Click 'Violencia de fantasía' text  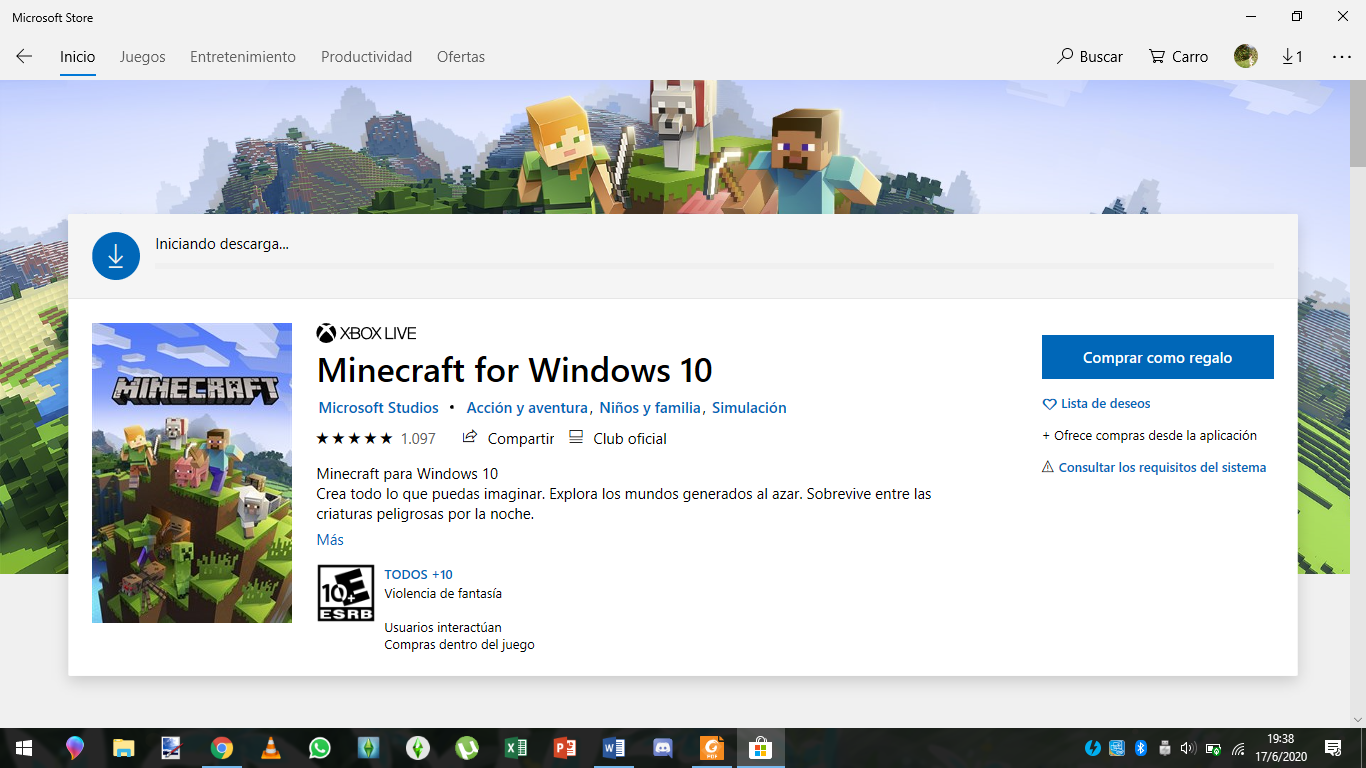(443, 594)
